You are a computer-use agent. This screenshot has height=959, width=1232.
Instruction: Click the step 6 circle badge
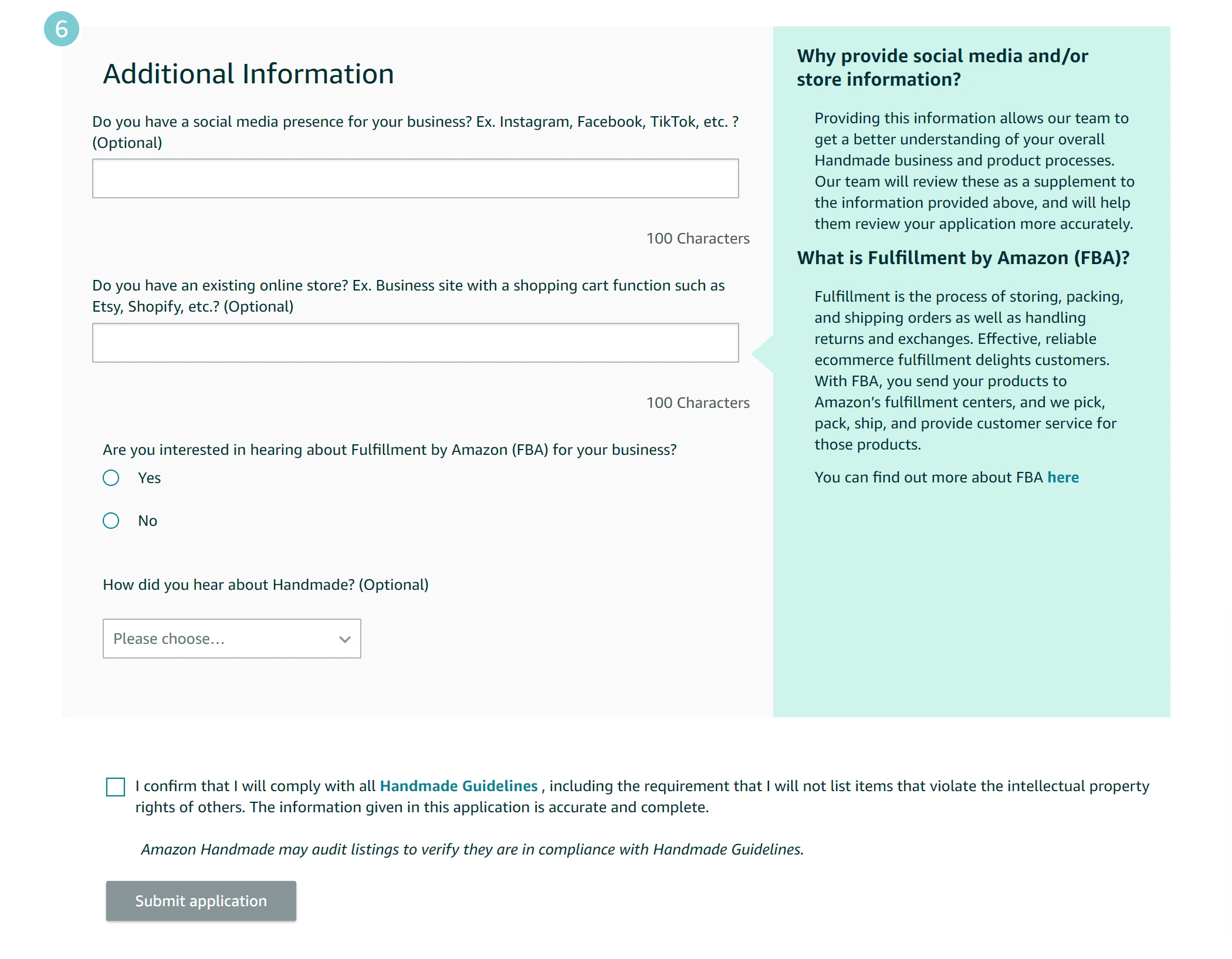[60, 28]
